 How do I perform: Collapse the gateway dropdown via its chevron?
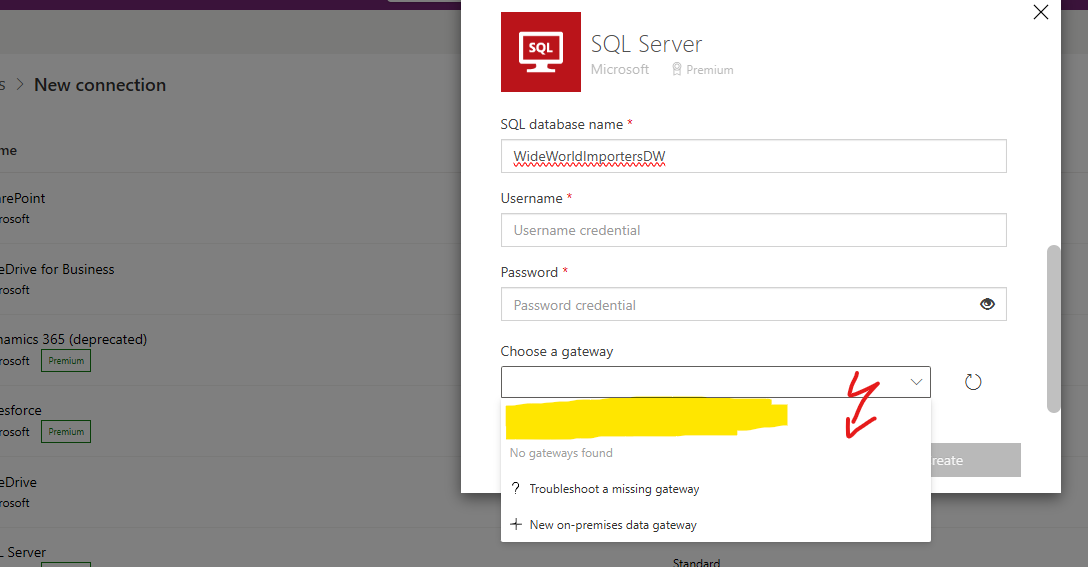point(916,382)
